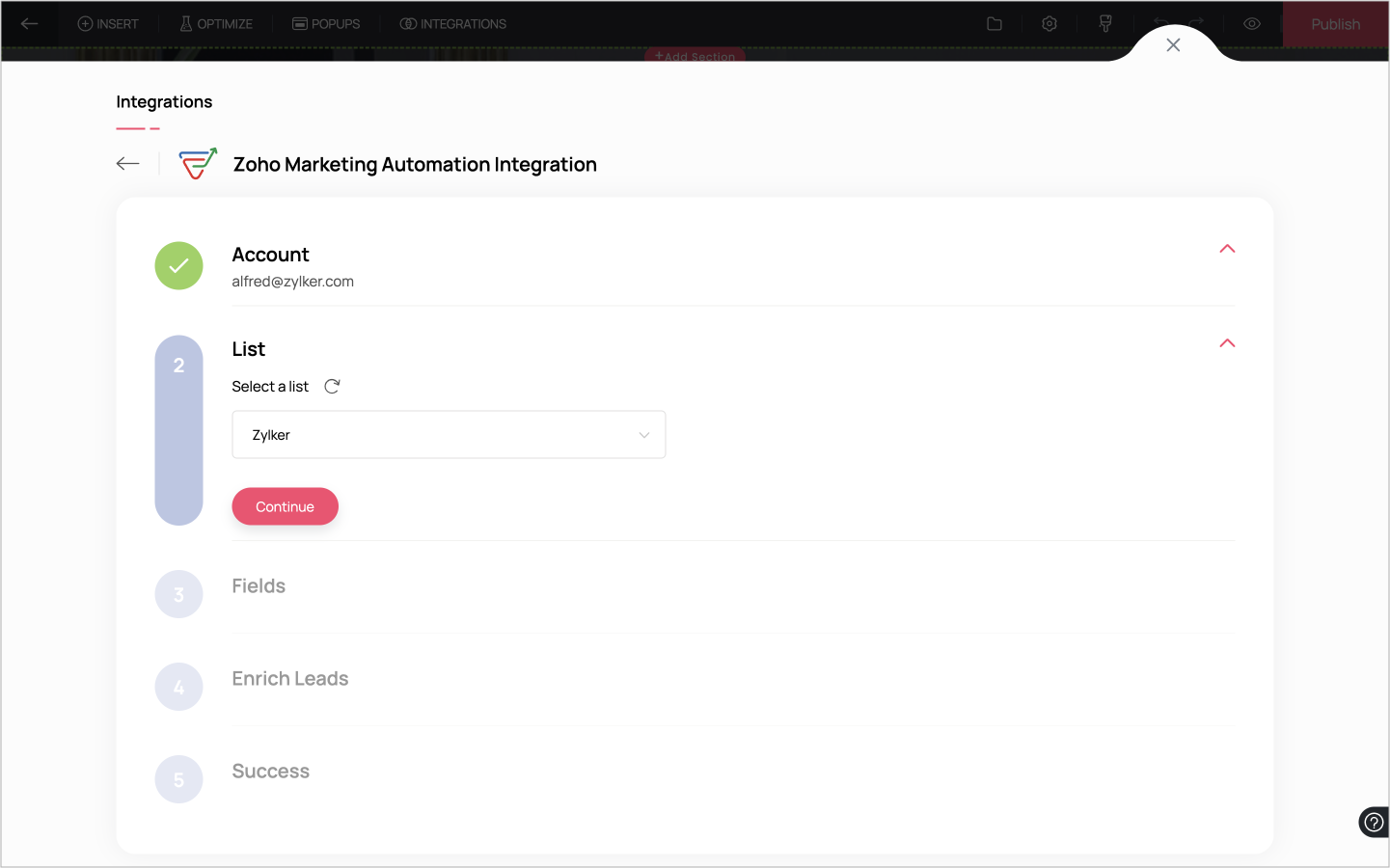Click the Account step heading
The height and width of the screenshot is (868, 1390).
click(271, 255)
